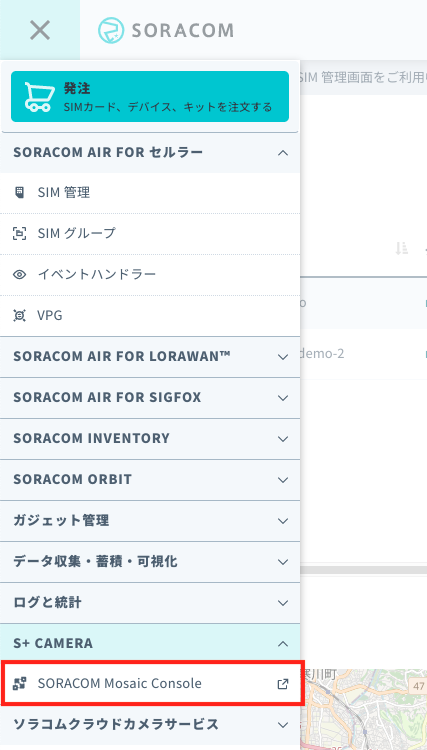This screenshot has height=750, width=427.
Task: Click external link icon for Mosaic Console
Action: (283, 684)
